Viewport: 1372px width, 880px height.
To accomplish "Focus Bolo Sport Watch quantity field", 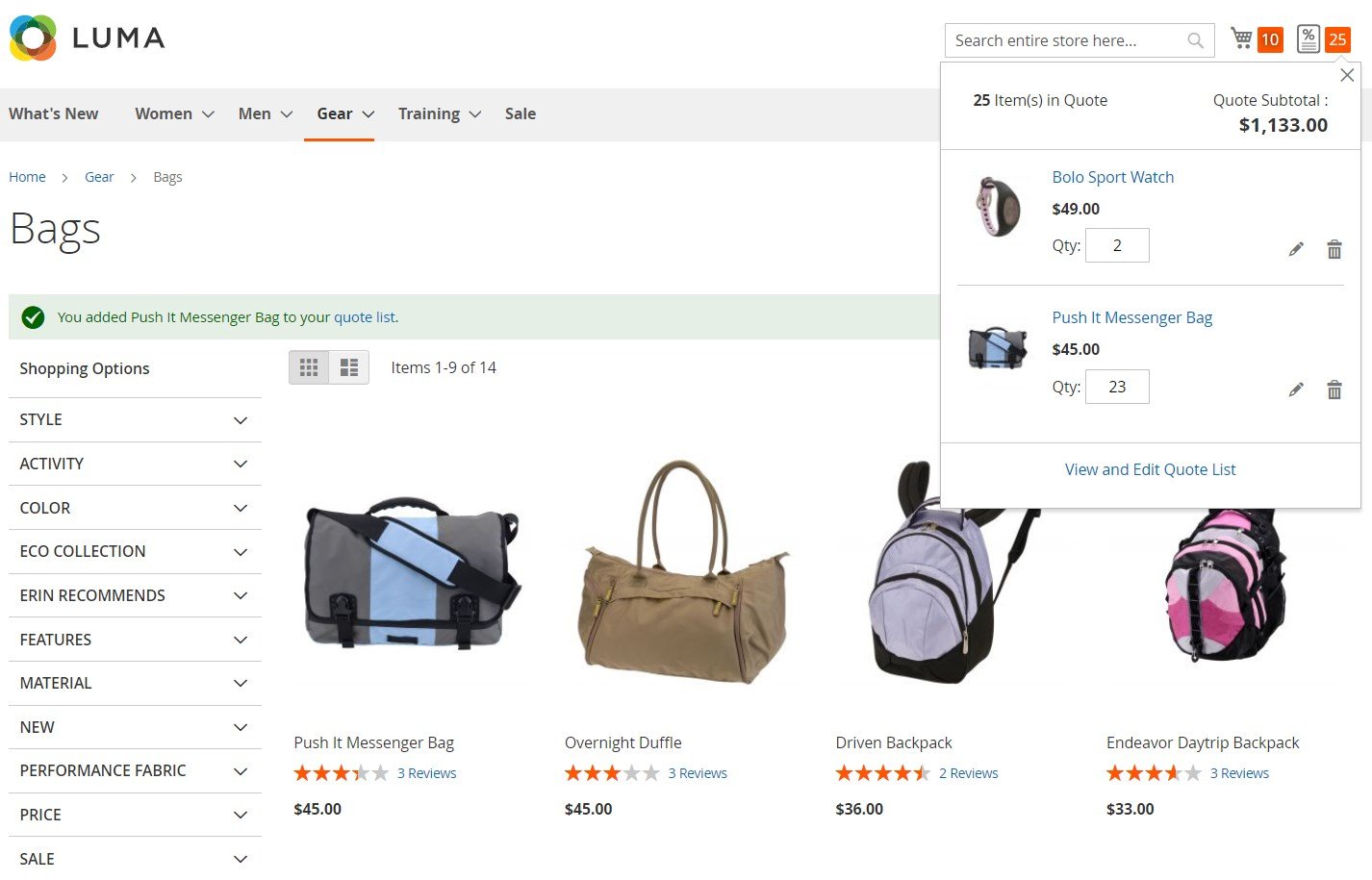I will 1117,245.
